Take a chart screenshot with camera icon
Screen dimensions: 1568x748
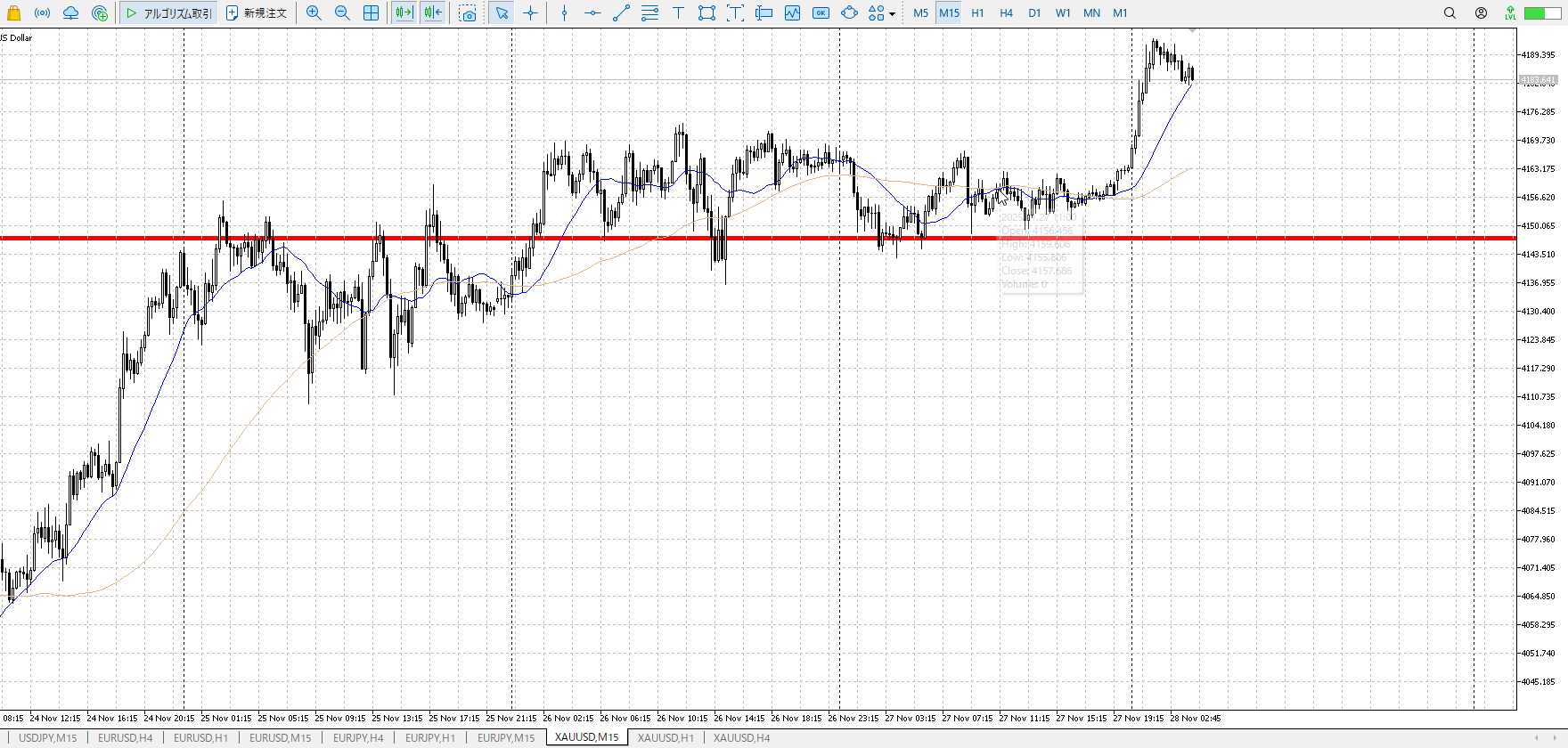pyautogui.click(x=468, y=13)
